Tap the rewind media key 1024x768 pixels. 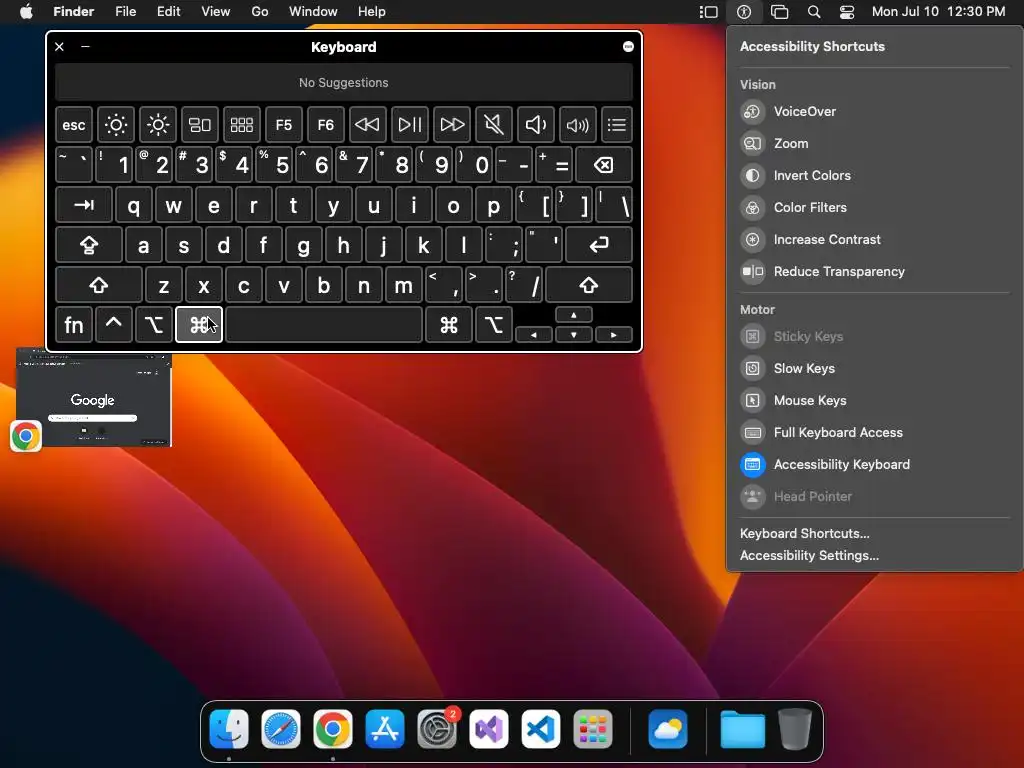point(367,124)
